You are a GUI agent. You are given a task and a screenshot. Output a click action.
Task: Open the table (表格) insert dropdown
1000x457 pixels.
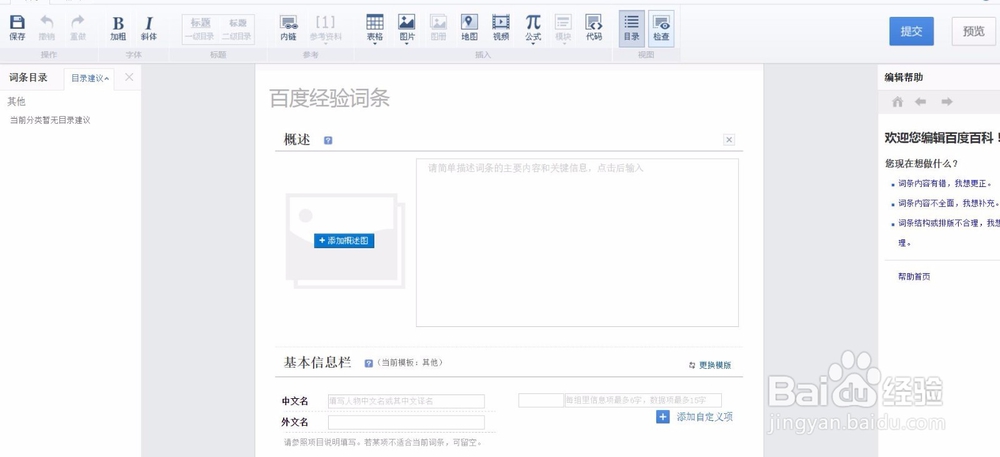[x=374, y=30]
